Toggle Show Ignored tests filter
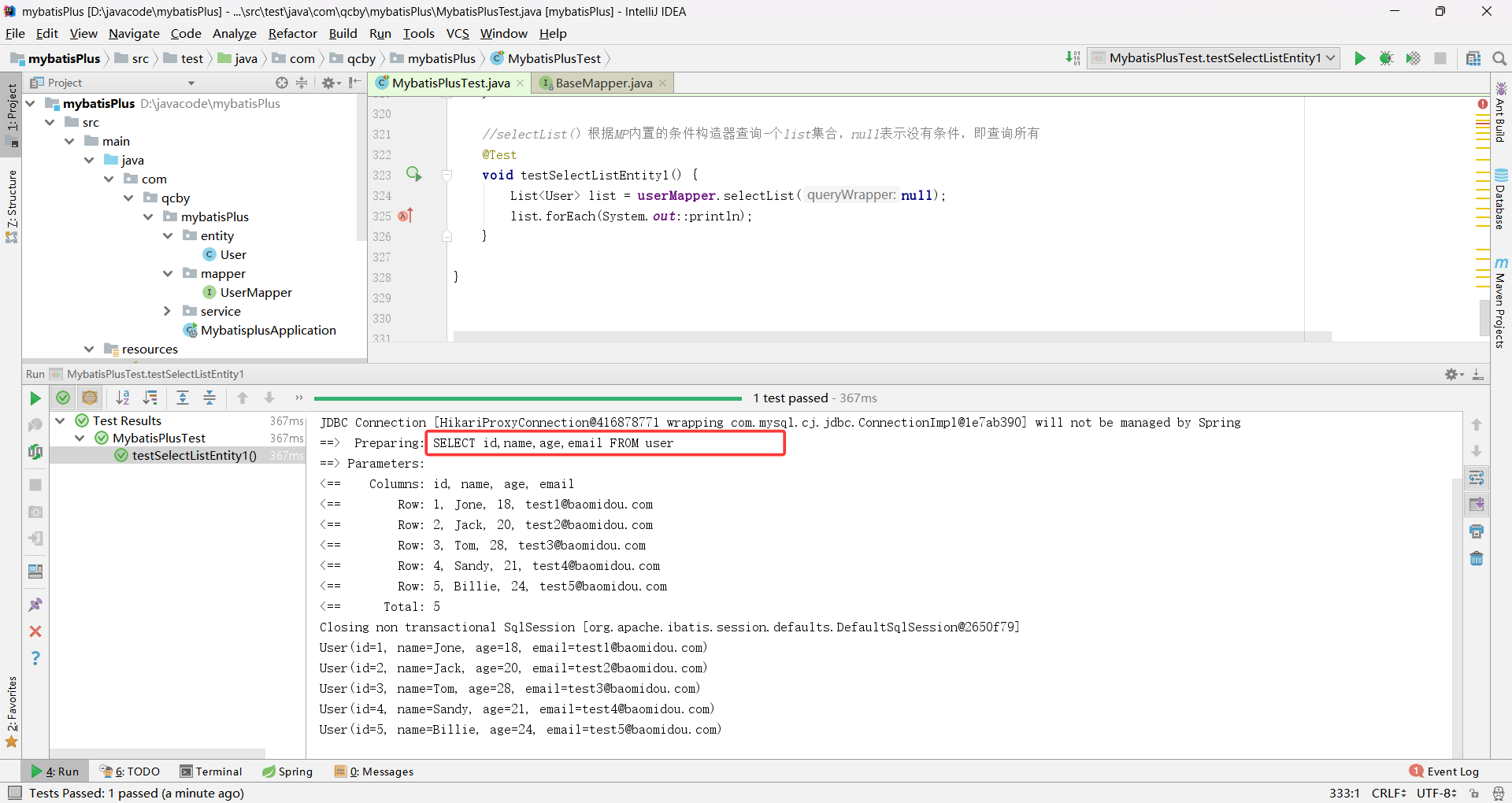 click(x=90, y=398)
